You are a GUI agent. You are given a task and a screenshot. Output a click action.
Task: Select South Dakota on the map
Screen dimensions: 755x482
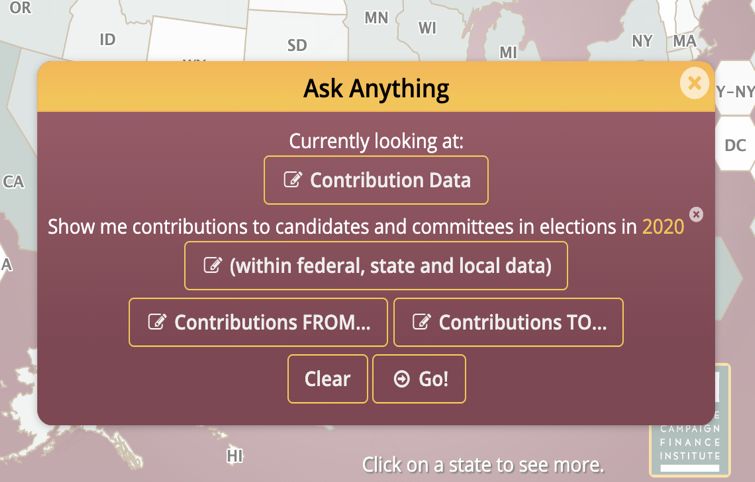(x=297, y=45)
